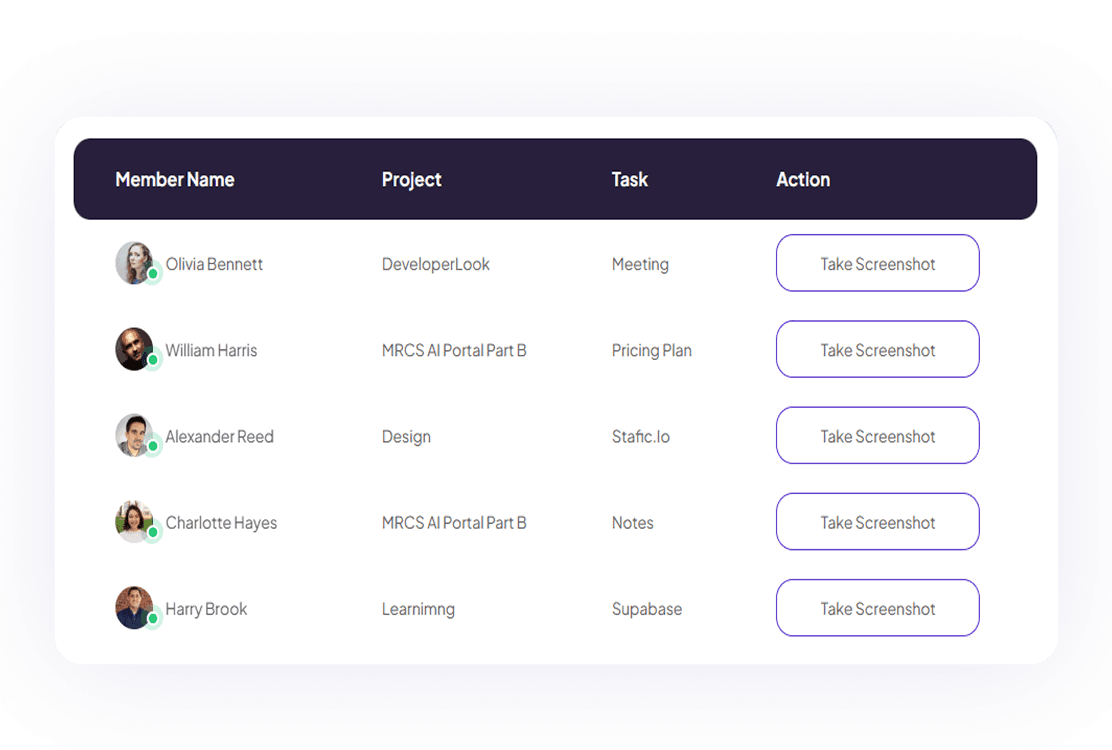Click Take Screenshot for Alexander Reed
This screenshot has width=1112, height=750.
tap(877, 436)
